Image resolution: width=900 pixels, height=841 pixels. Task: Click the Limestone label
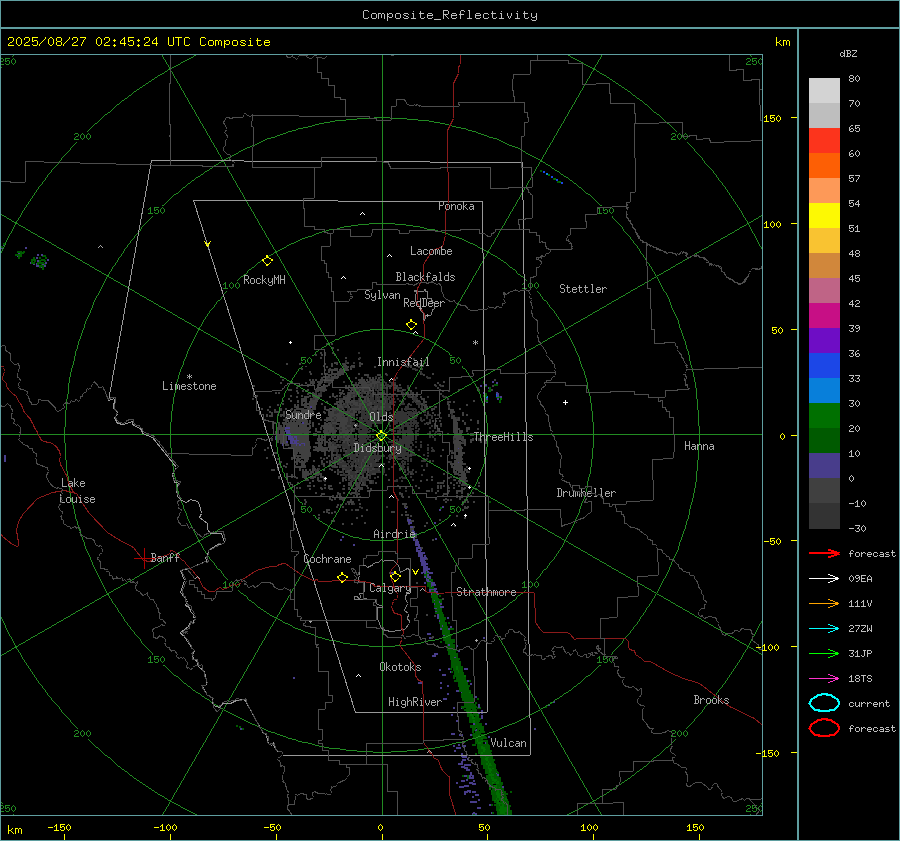coord(189,386)
